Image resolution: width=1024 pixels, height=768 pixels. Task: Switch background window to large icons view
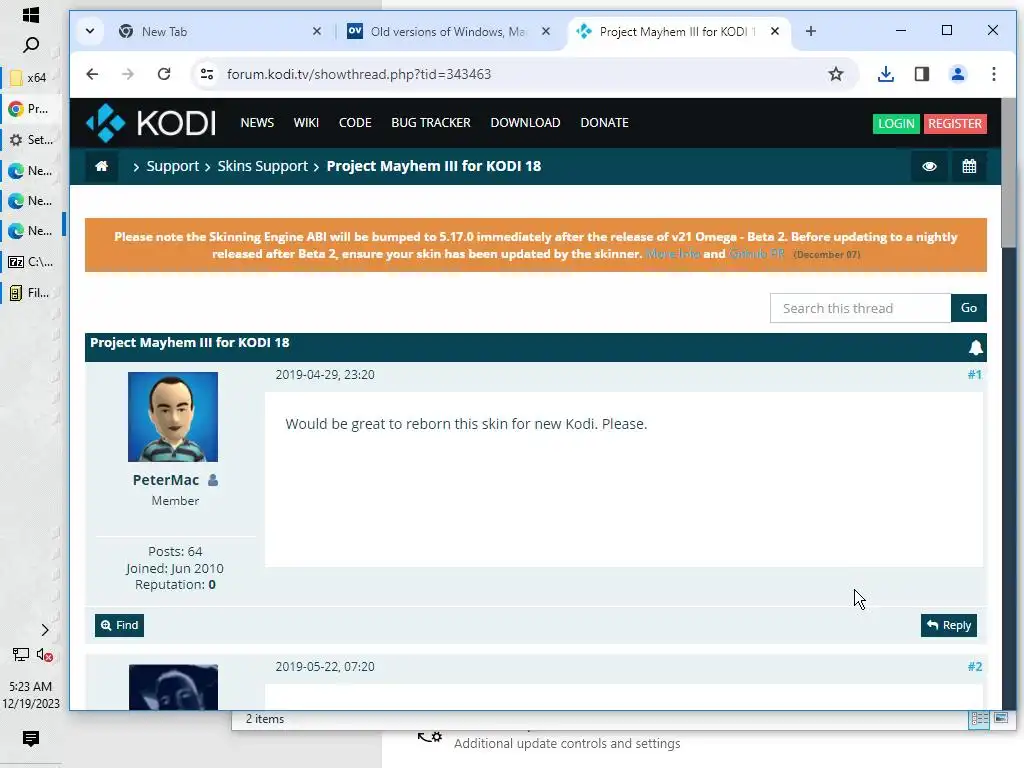pos(1000,718)
